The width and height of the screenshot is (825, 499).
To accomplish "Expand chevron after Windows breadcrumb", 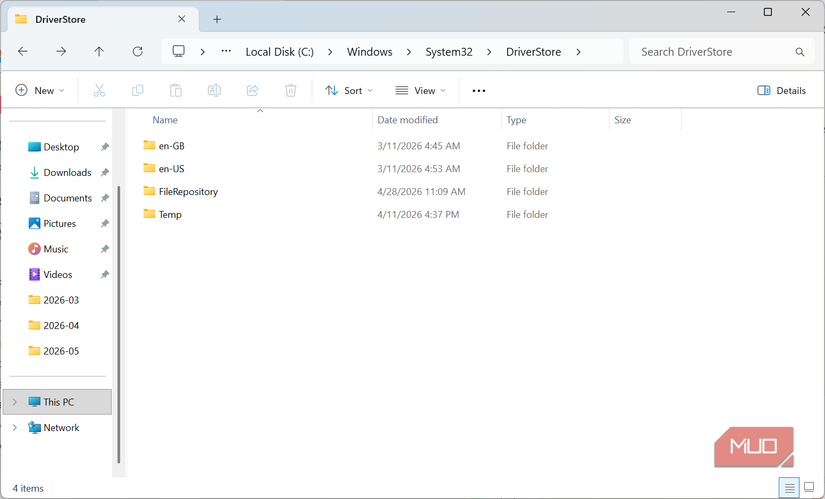I will pos(409,52).
